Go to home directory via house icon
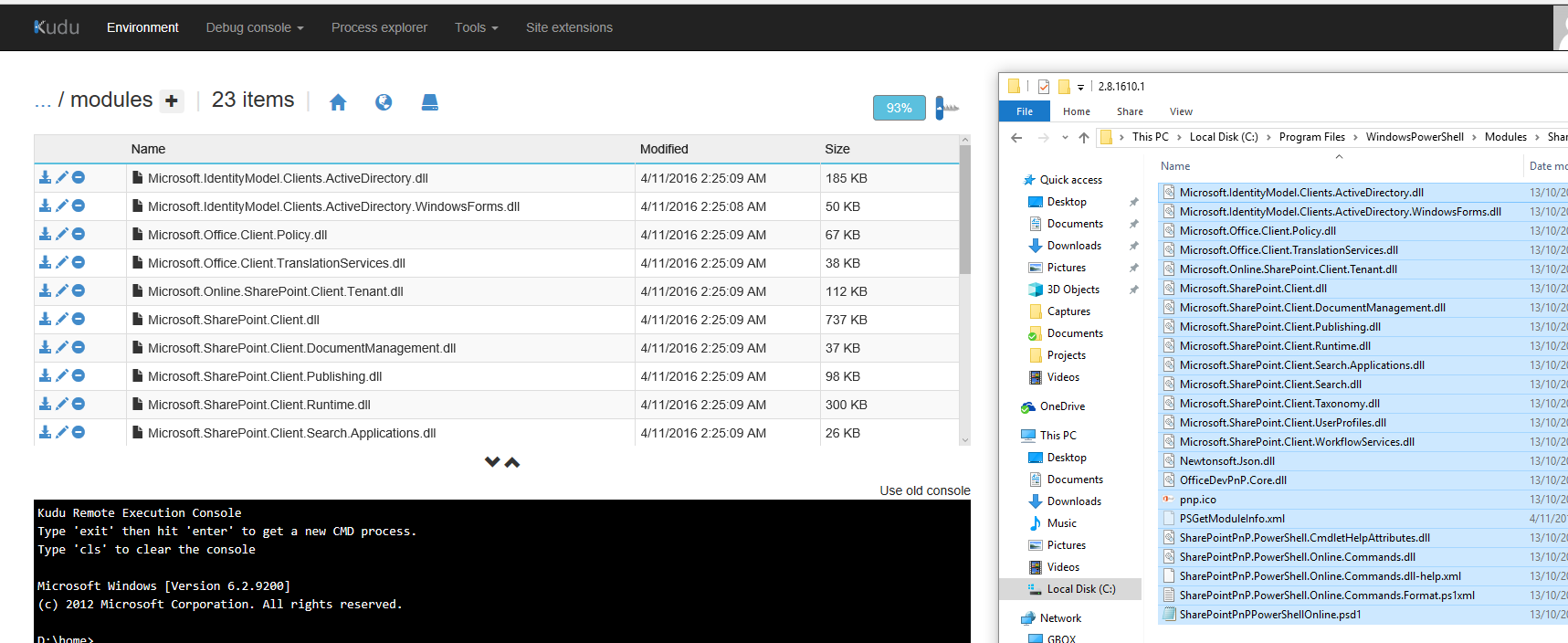The width and height of the screenshot is (1568, 643). [338, 102]
